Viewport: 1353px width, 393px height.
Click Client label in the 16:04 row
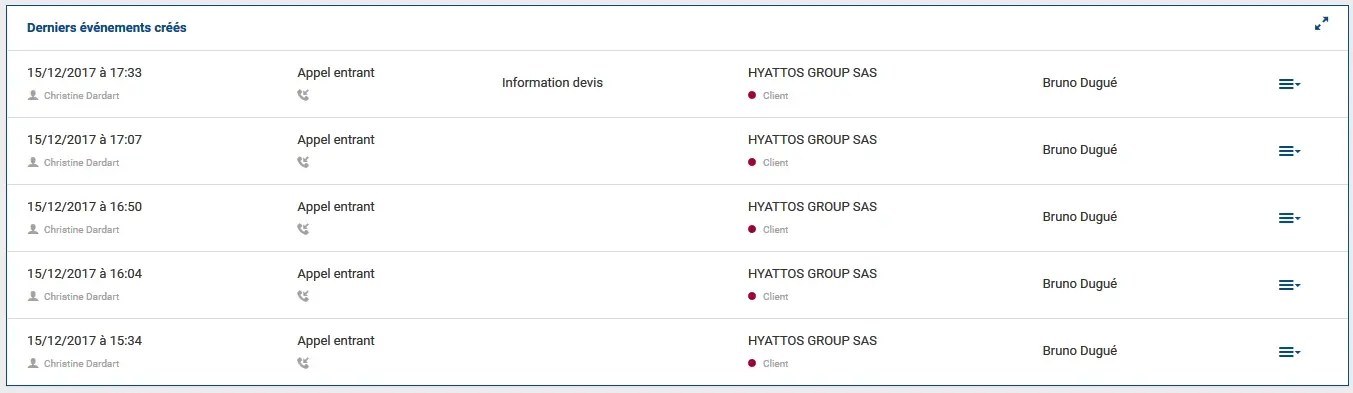[775, 297]
